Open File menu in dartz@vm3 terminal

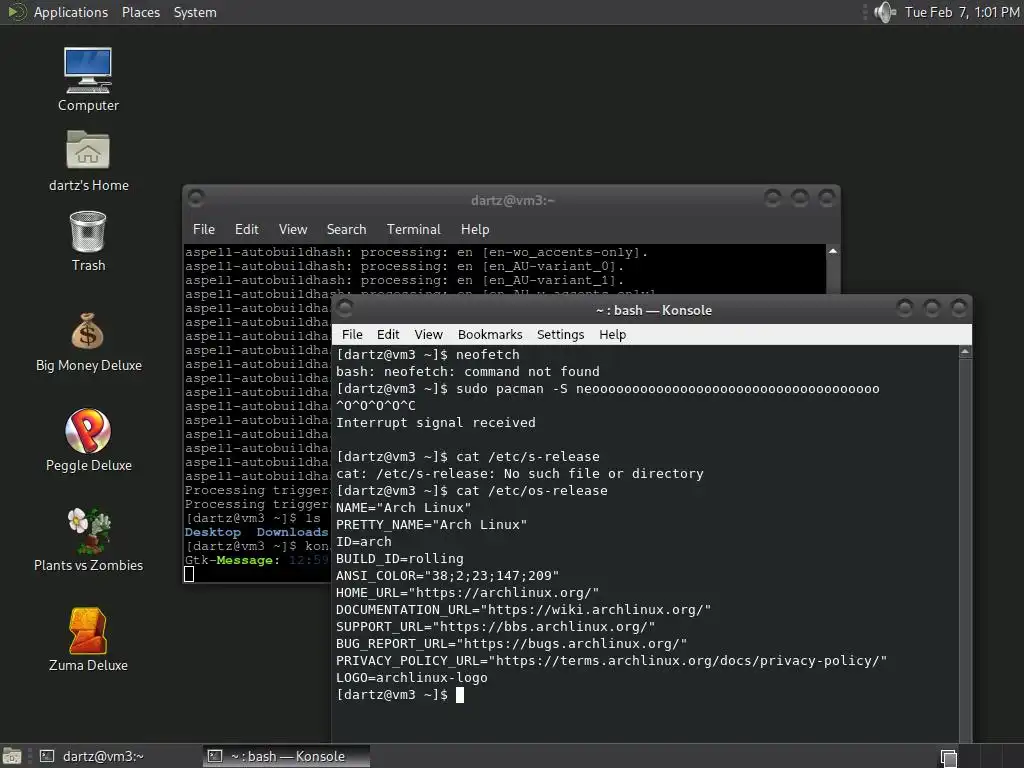click(204, 229)
